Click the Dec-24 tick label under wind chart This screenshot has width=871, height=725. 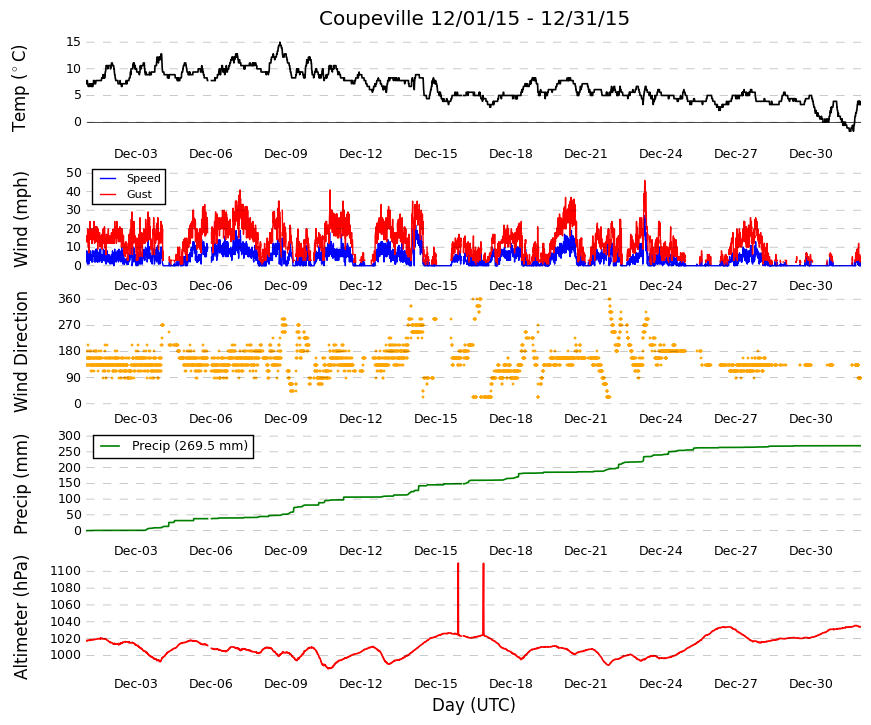pyautogui.click(x=660, y=286)
